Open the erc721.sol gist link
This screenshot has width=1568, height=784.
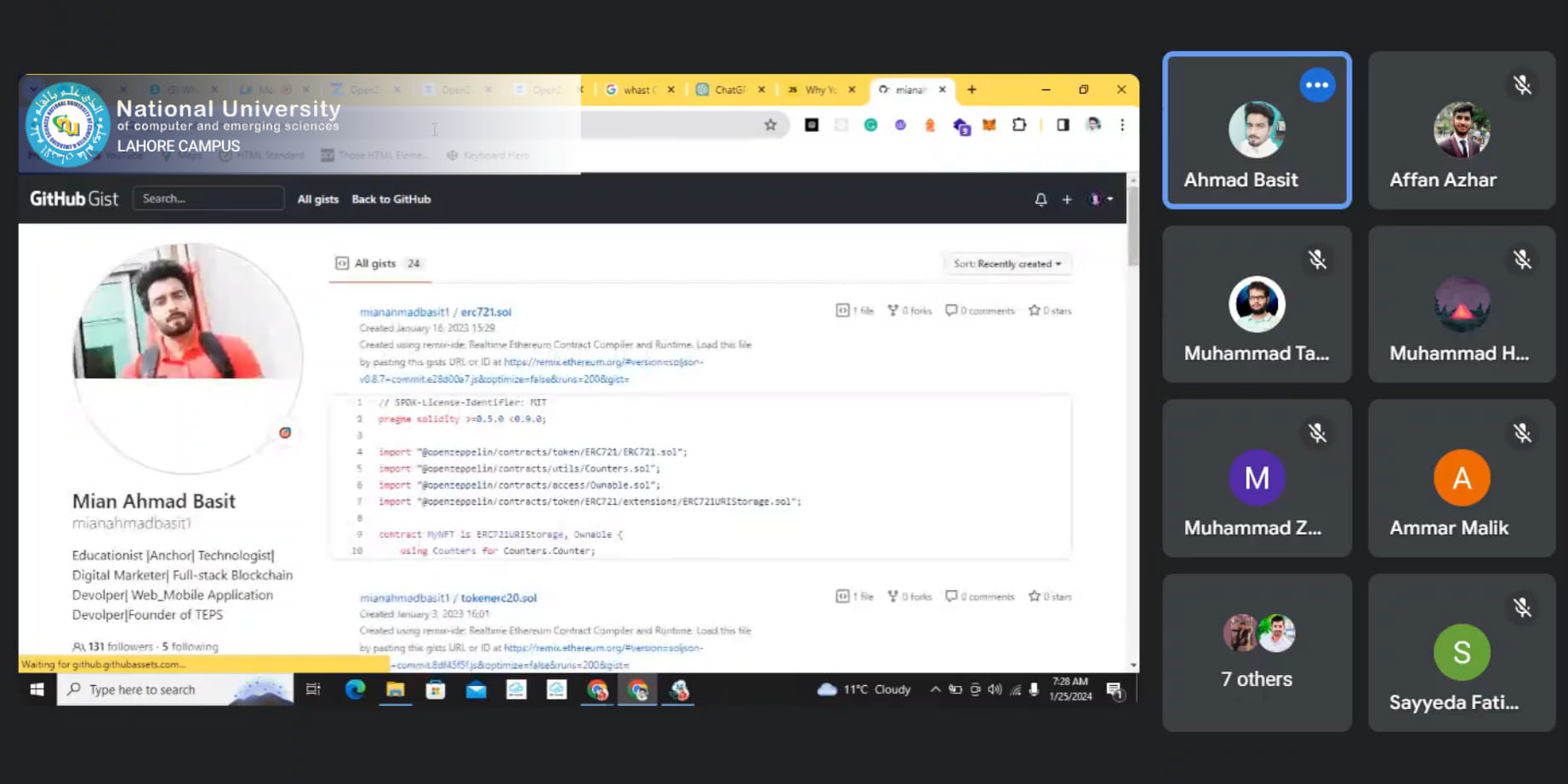pyautogui.click(x=486, y=312)
